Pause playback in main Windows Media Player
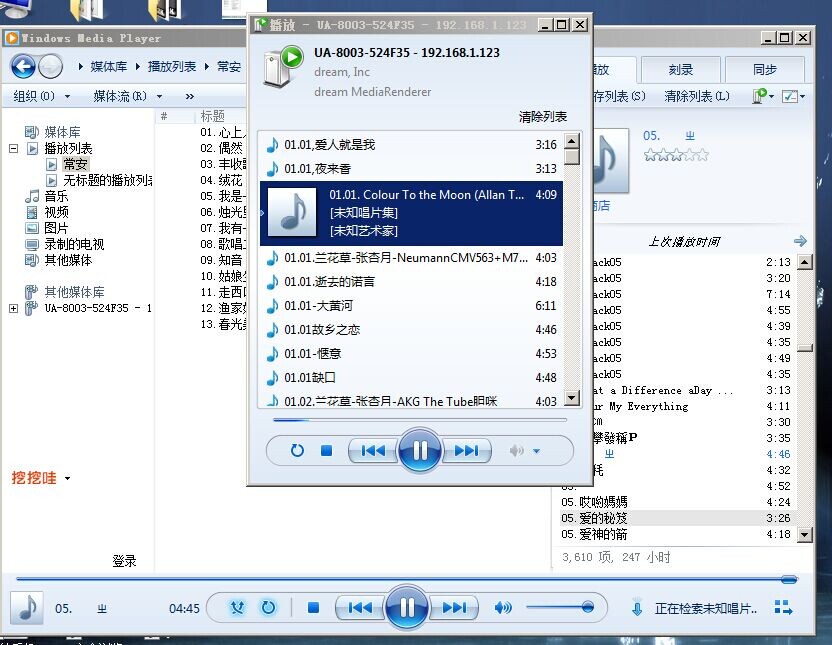Screen dimensions: 832x645 tap(407, 607)
